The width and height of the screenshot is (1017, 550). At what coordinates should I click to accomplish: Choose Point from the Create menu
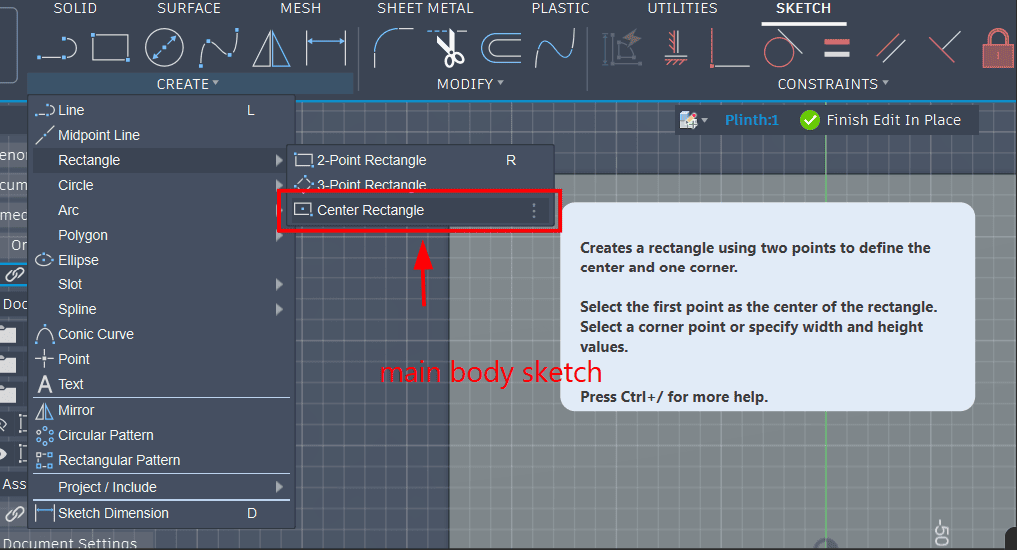[162, 359]
